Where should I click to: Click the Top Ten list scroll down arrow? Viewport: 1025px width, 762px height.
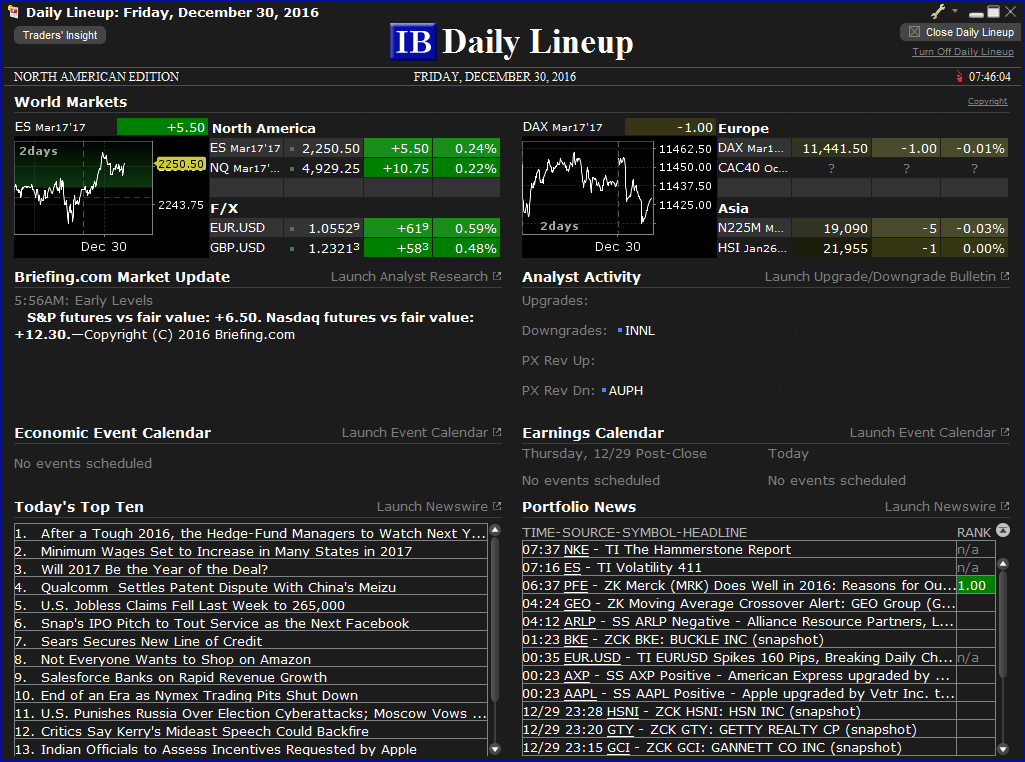click(x=495, y=750)
